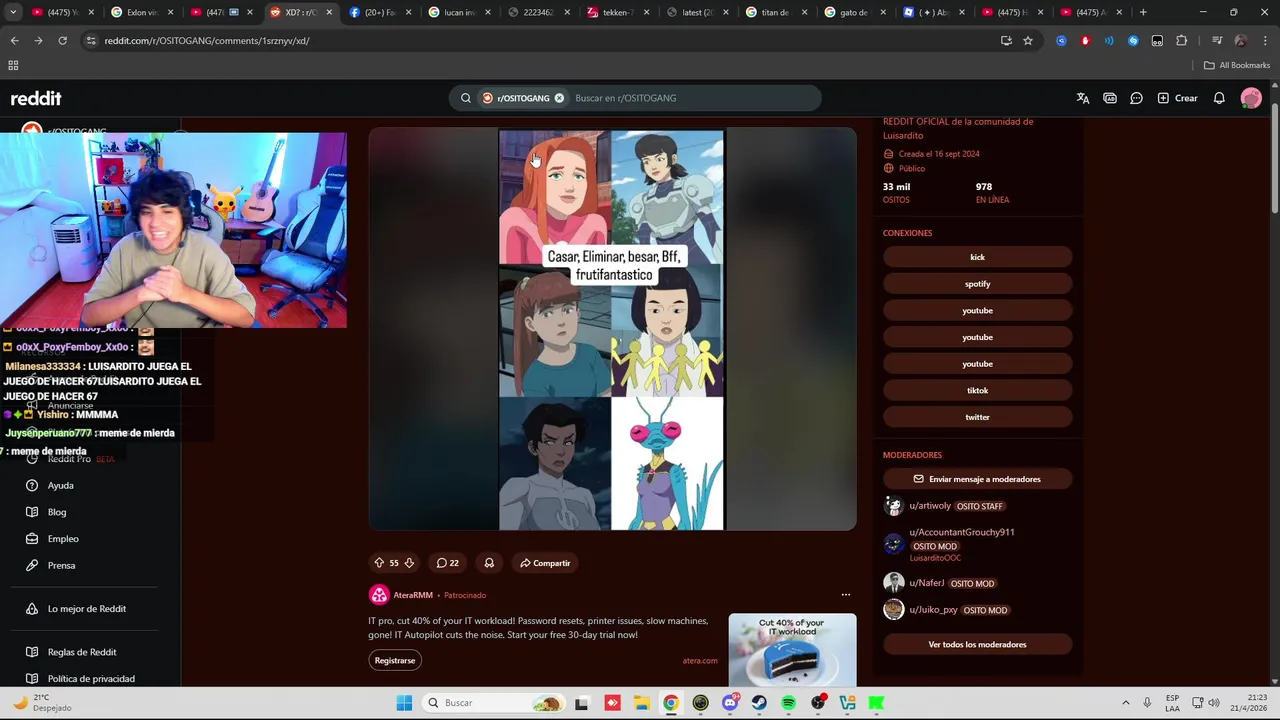The image size is (1280, 720).
Task: Open the notifications bell
Action: [x=1219, y=98]
